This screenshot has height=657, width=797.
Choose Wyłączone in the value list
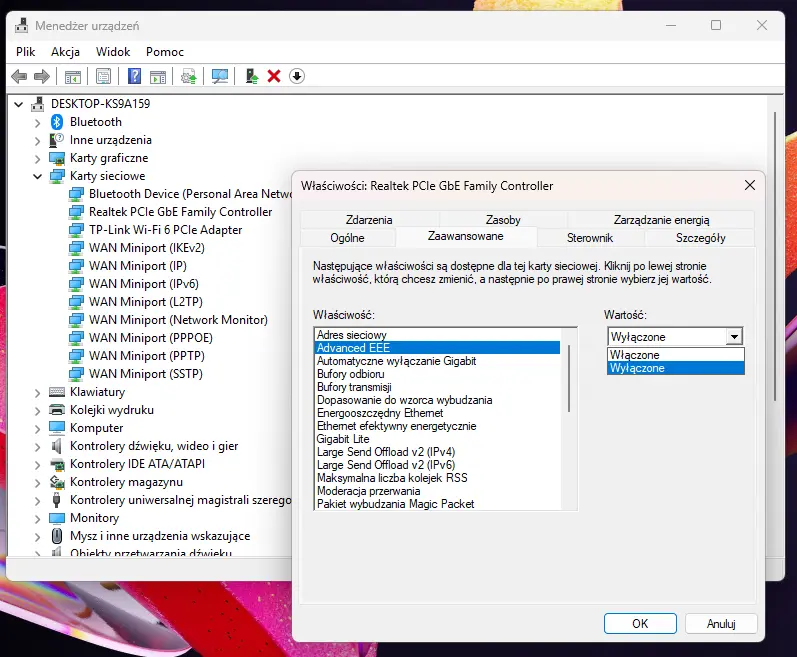(676, 368)
